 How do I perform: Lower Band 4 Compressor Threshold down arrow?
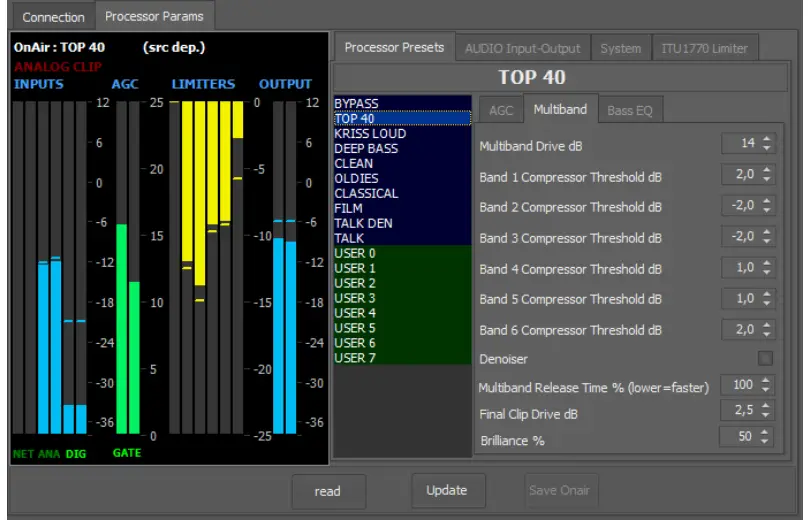[x=767, y=272]
